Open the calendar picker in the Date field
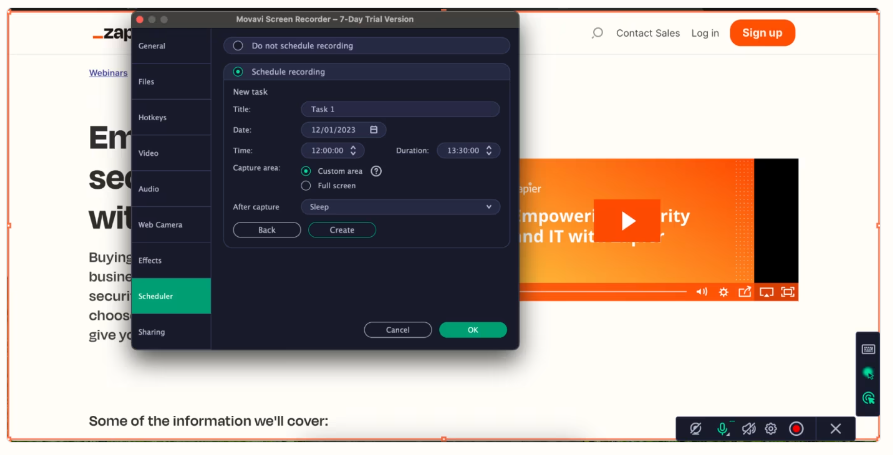893x455 pixels. pyautogui.click(x=374, y=130)
